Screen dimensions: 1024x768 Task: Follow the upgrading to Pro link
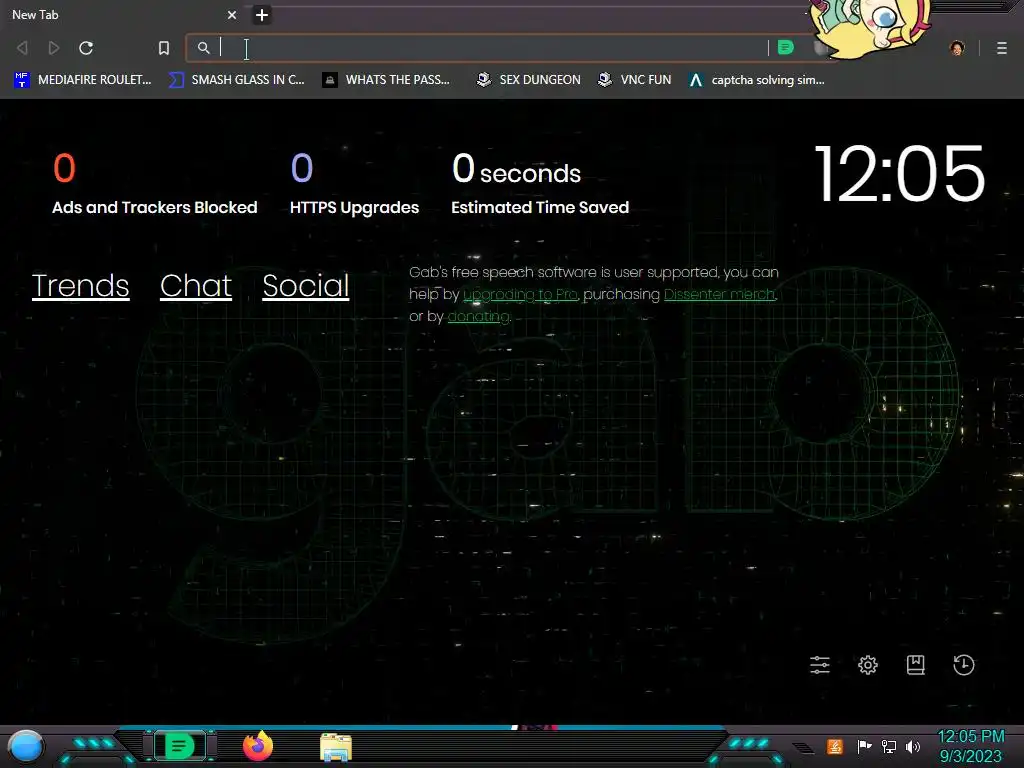click(520, 295)
